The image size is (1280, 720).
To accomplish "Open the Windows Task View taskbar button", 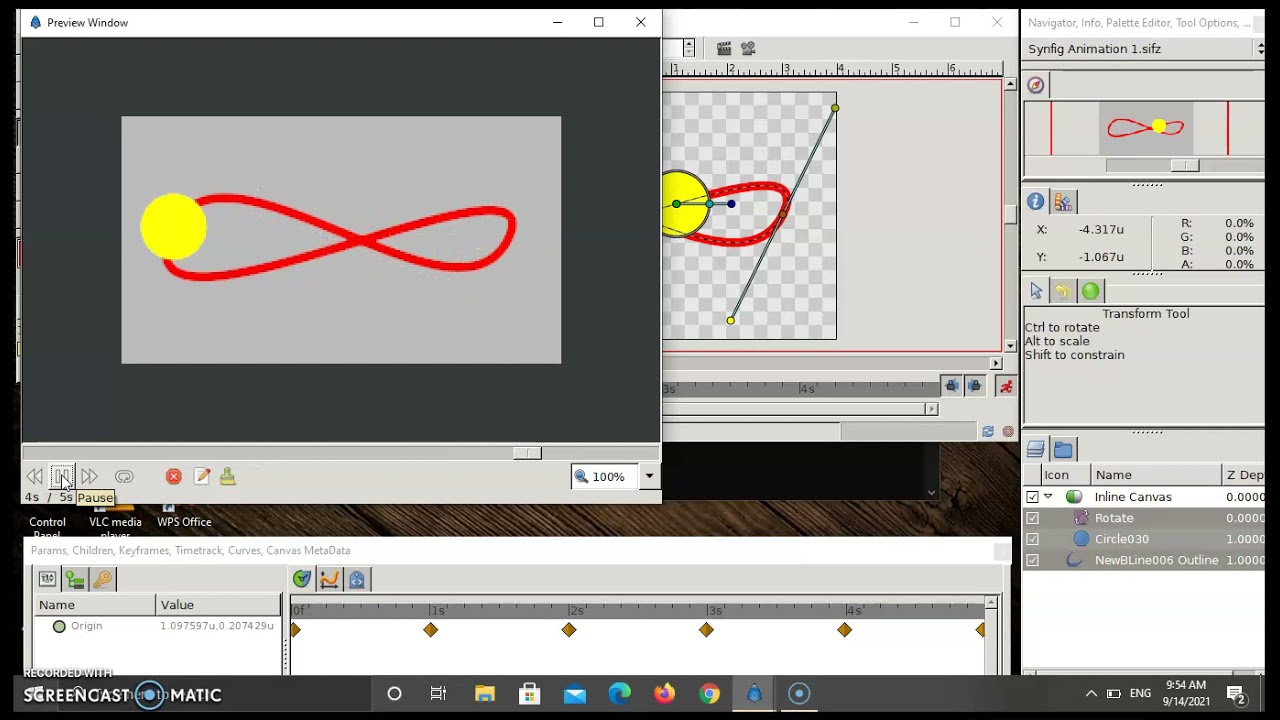I will click(x=438, y=694).
